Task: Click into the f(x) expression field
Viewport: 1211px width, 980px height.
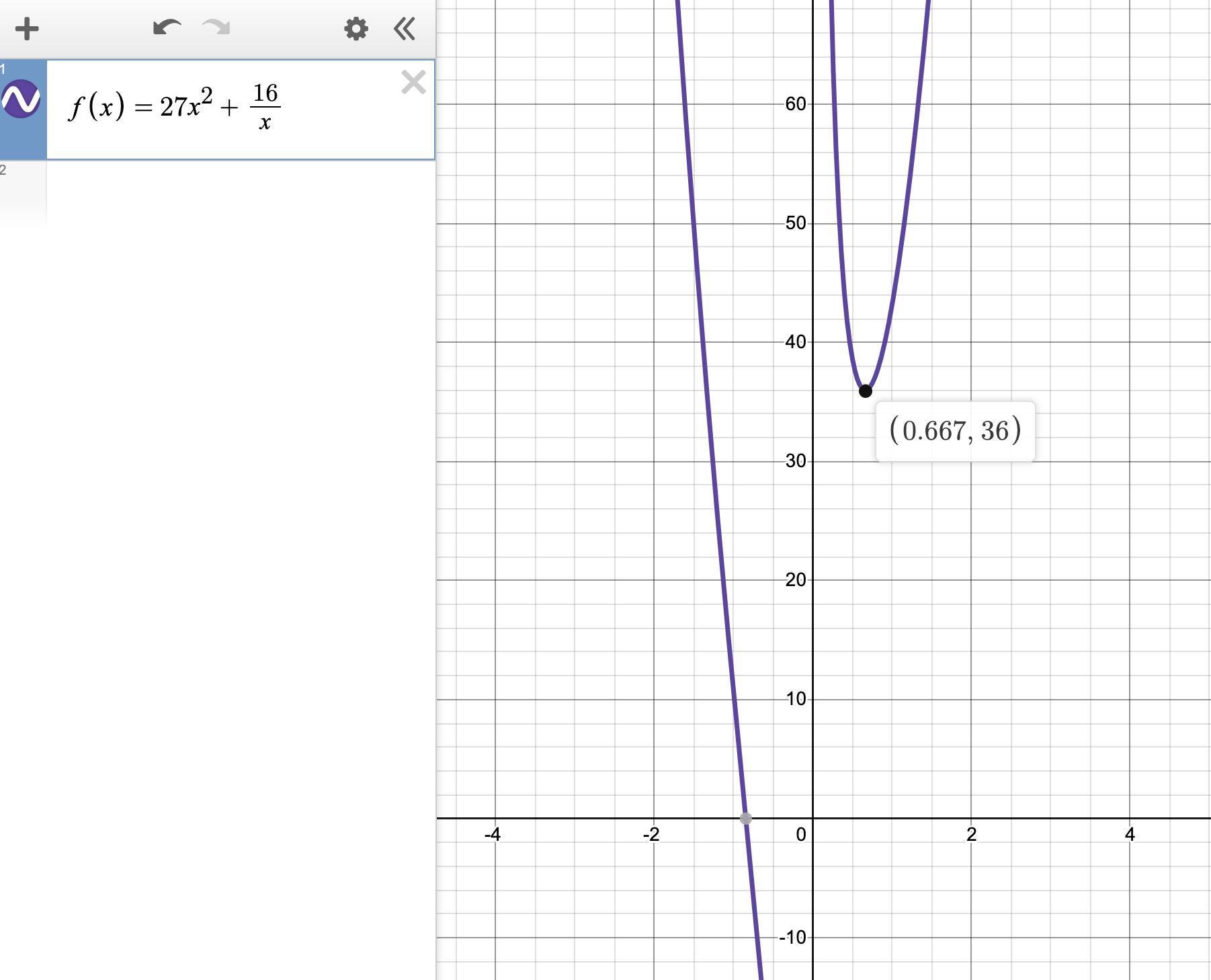Action: point(241,110)
